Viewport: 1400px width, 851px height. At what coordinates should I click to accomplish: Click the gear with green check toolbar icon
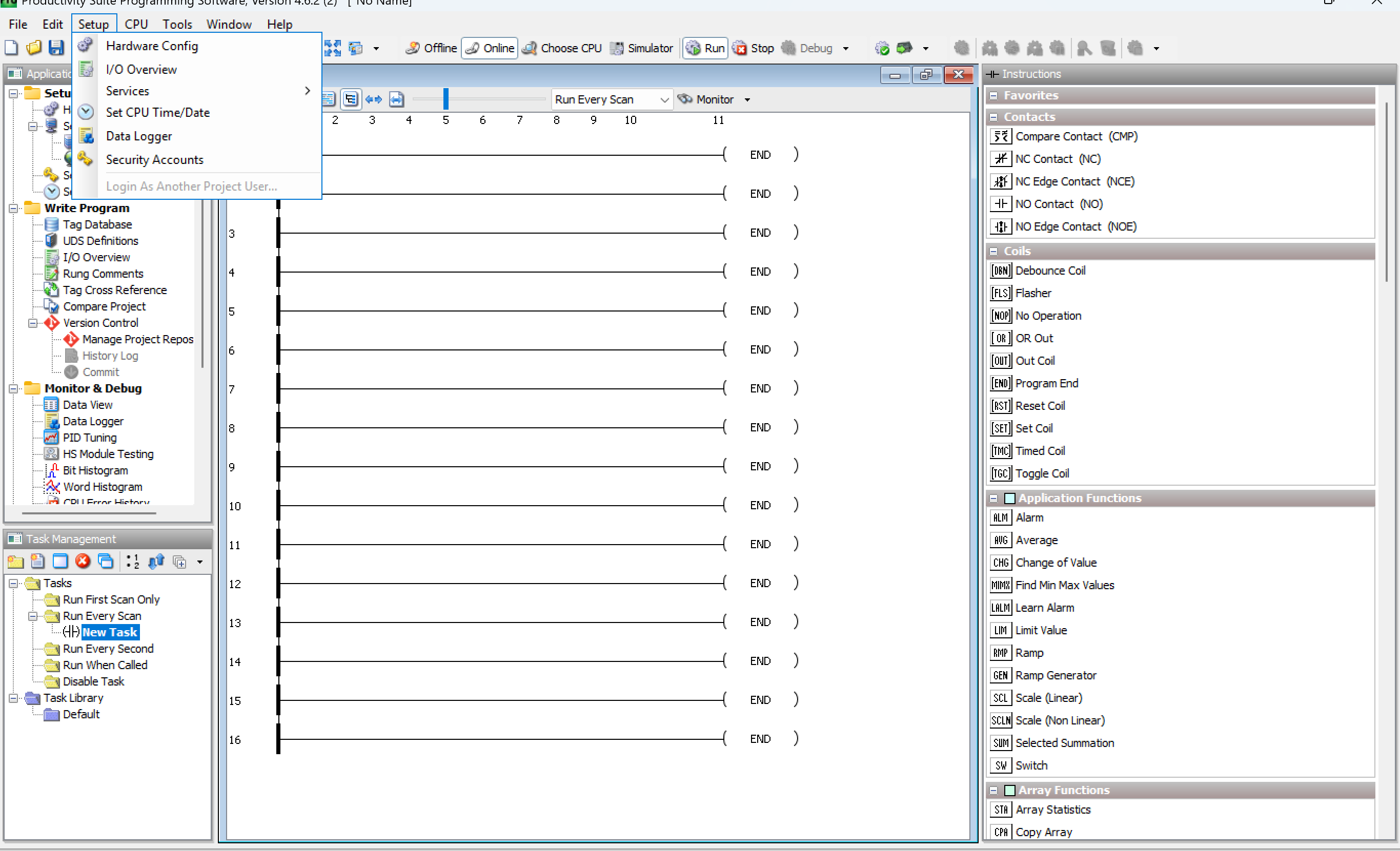(x=882, y=48)
